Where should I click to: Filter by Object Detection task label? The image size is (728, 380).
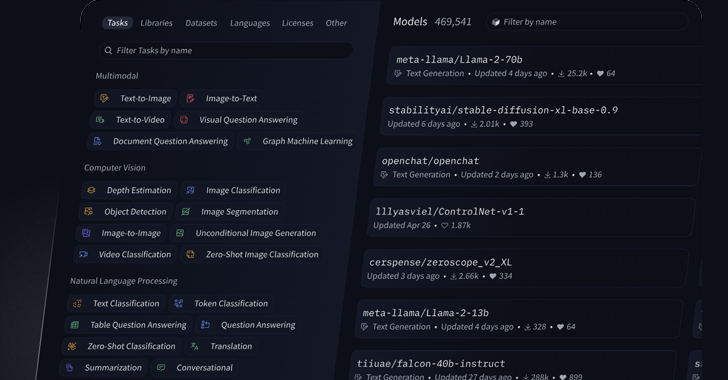point(135,211)
